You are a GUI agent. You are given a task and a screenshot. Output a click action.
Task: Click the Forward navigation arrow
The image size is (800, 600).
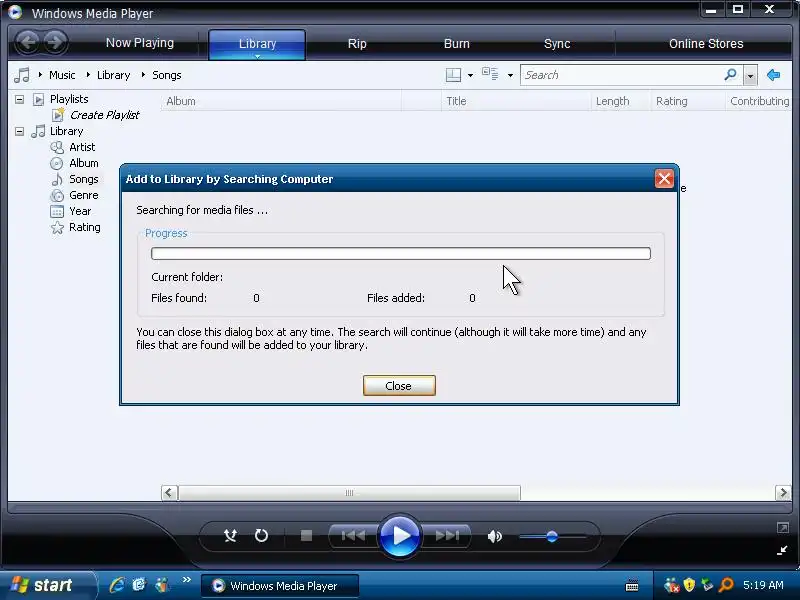tap(55, 42)
